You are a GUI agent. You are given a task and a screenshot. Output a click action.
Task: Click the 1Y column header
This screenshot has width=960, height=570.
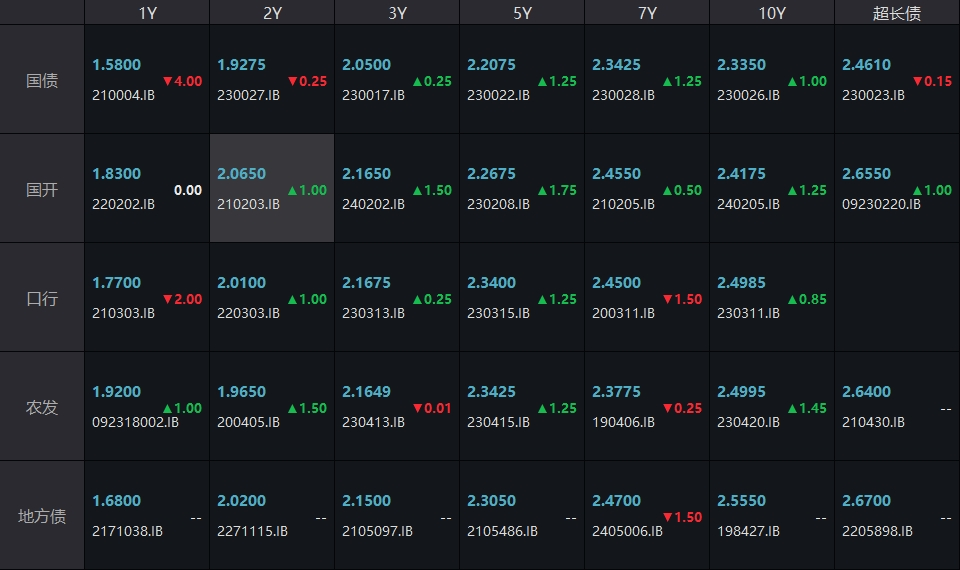tap(147, 13)
